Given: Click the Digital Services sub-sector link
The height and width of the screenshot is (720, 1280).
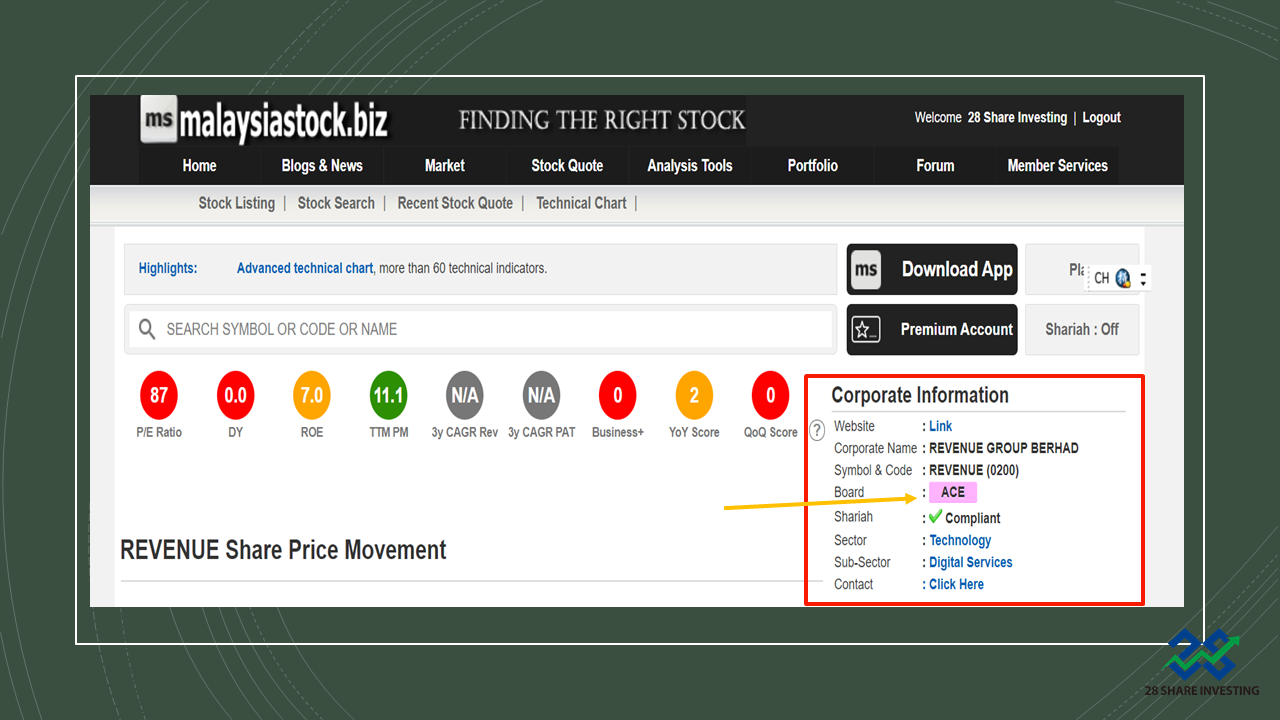Looking at the screenshot, I should click(971, 562).
